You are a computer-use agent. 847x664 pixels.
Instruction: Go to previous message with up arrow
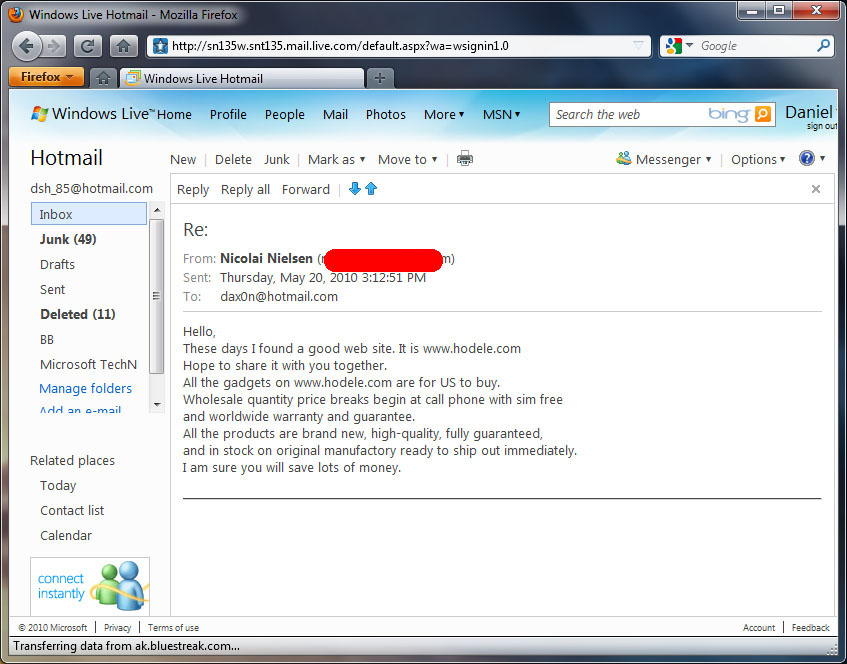tap(371, 189)
